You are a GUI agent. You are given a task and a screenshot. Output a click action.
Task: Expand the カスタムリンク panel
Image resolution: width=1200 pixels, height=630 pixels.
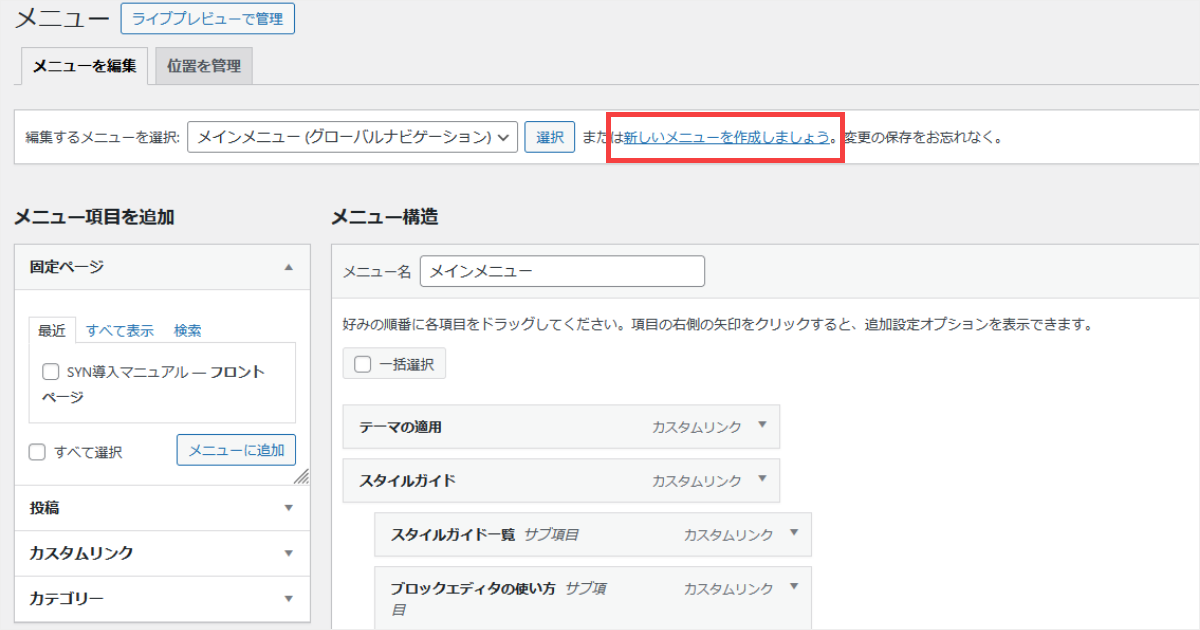pos(290,553)
